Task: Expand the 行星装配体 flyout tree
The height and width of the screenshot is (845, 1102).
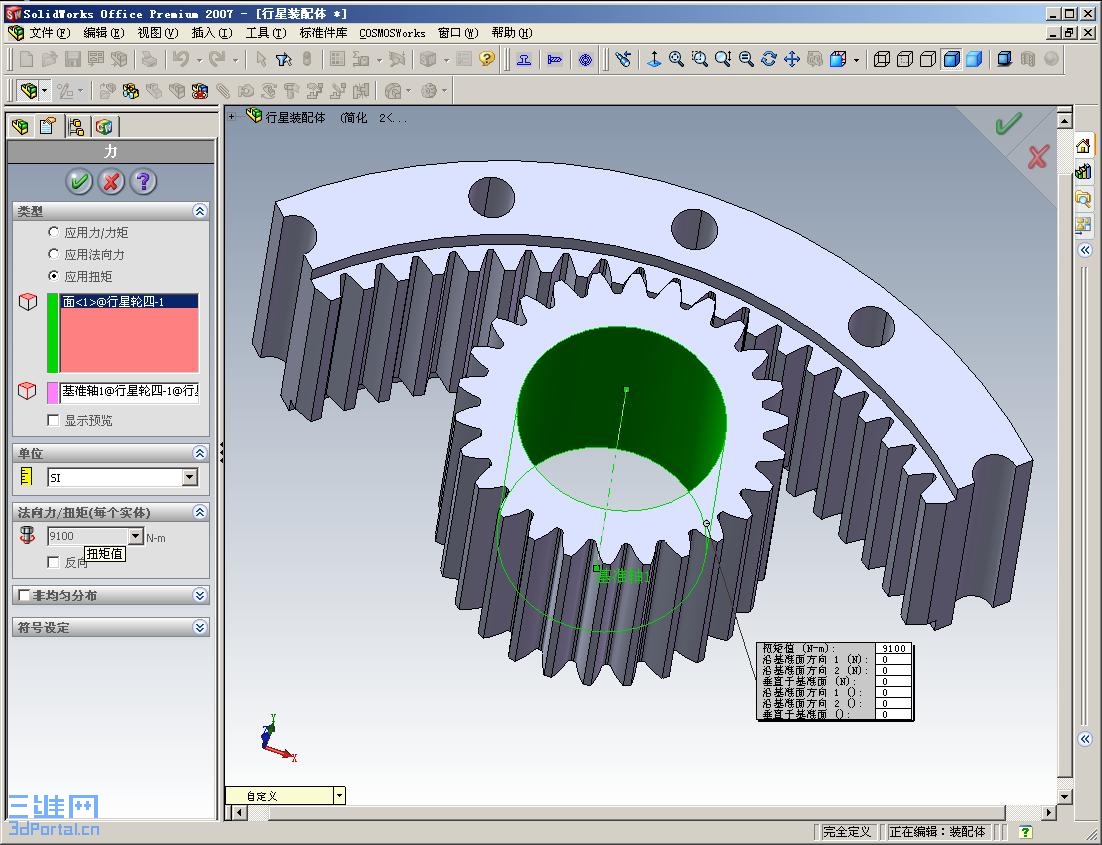Action: tap(232, 117)
